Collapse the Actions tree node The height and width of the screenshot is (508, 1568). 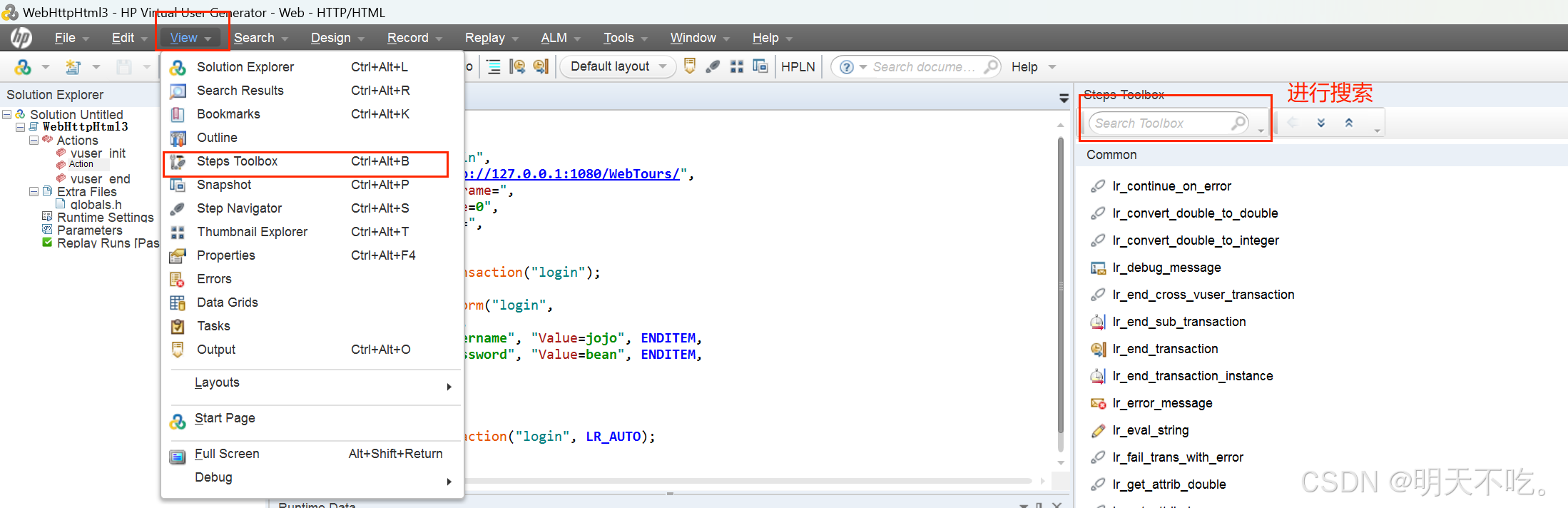[x=34, y=141]
